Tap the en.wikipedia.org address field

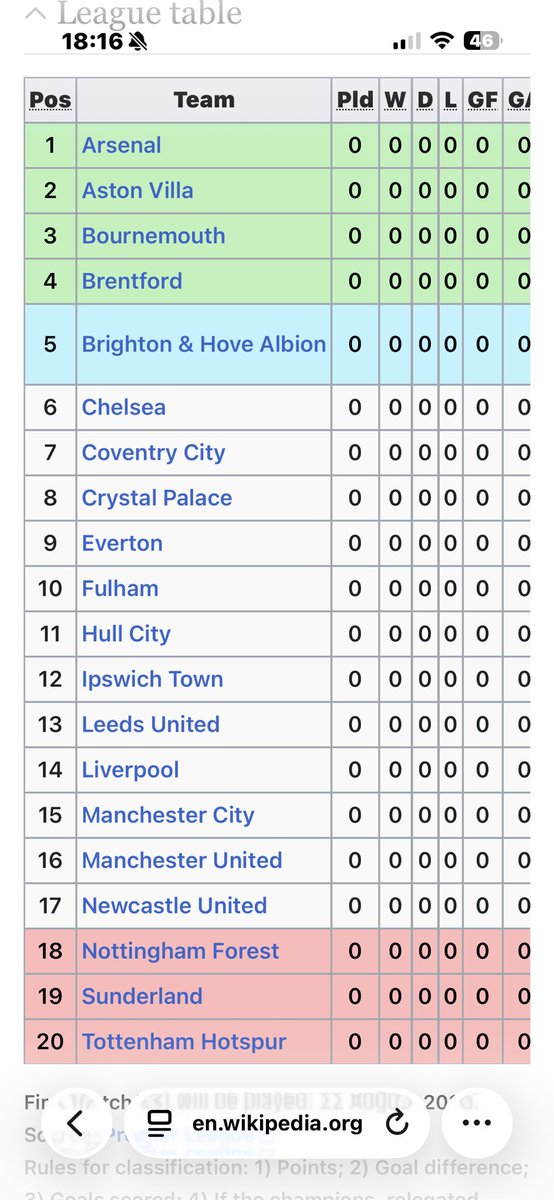point(276,1123)
